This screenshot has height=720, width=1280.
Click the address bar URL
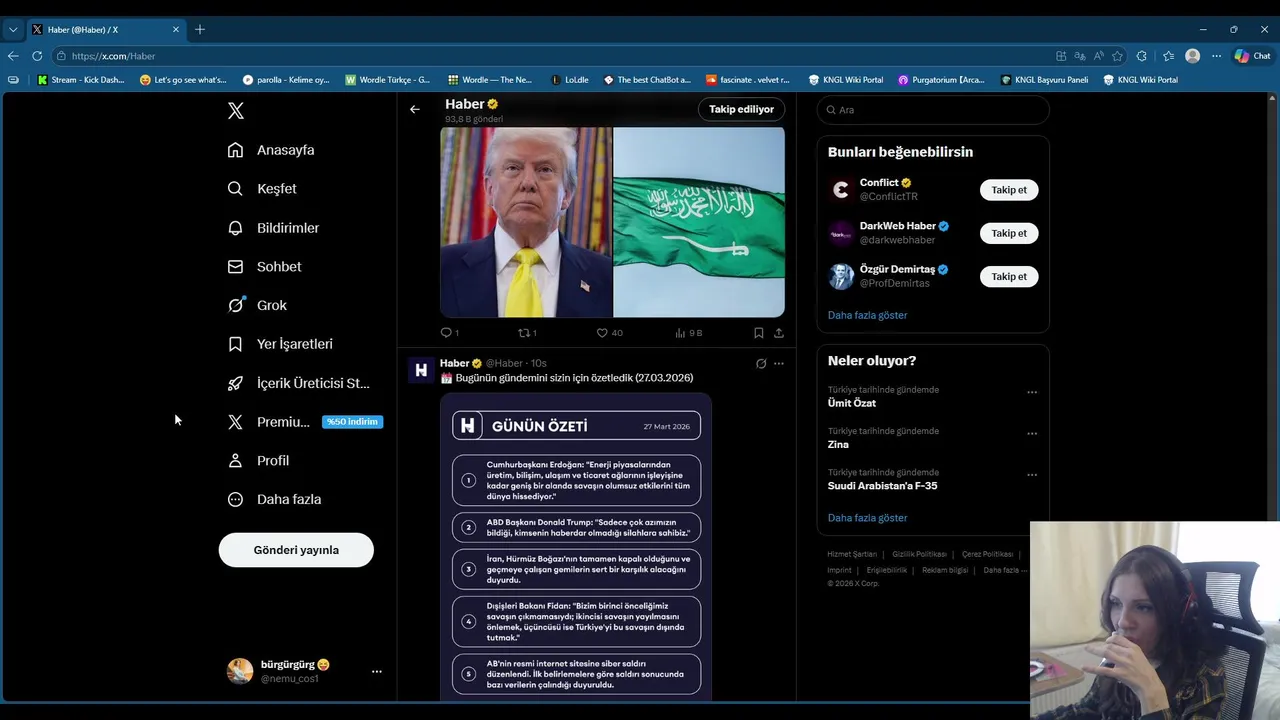pos(113,56)
